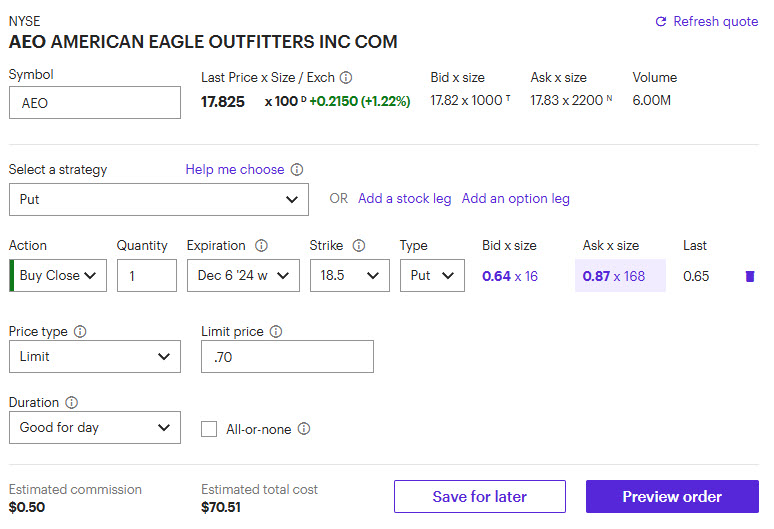Click the Add a stock leg link
Image resolution: width=774 pixels, height=529 pixels.
coord(405,199)
